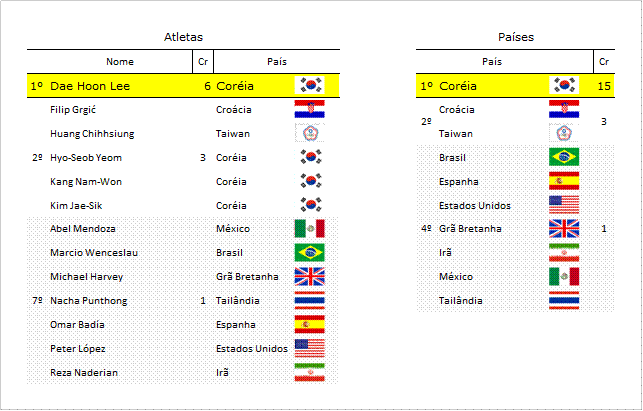Click the Coréia total score 15 cell

click(604, 86)
